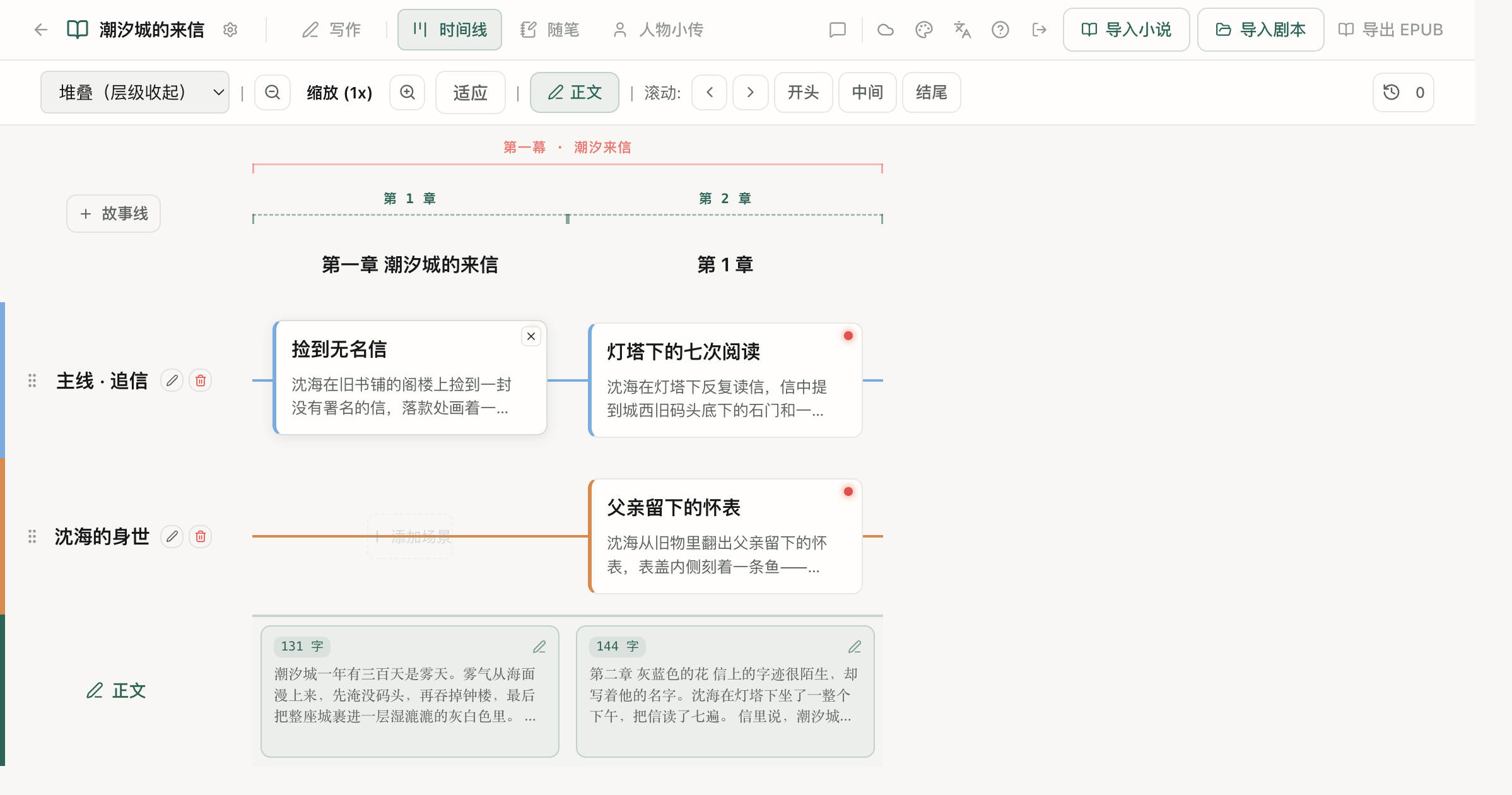The image size is (1512, 795).
Task: Click the 导出 EPUB button
Action: 1390,30
